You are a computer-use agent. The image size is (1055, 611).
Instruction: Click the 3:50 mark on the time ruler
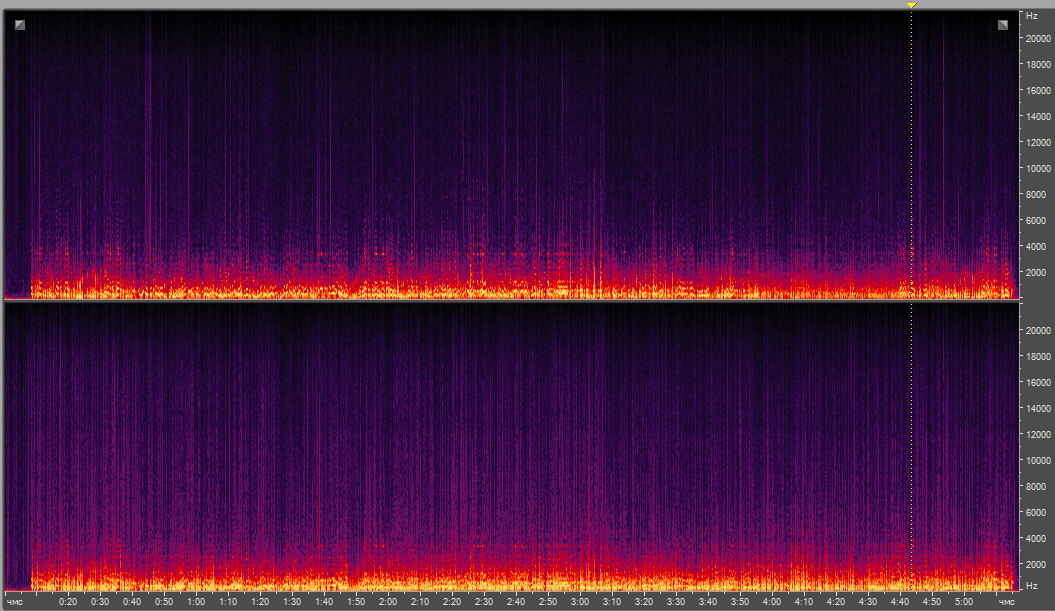(739, 602)
